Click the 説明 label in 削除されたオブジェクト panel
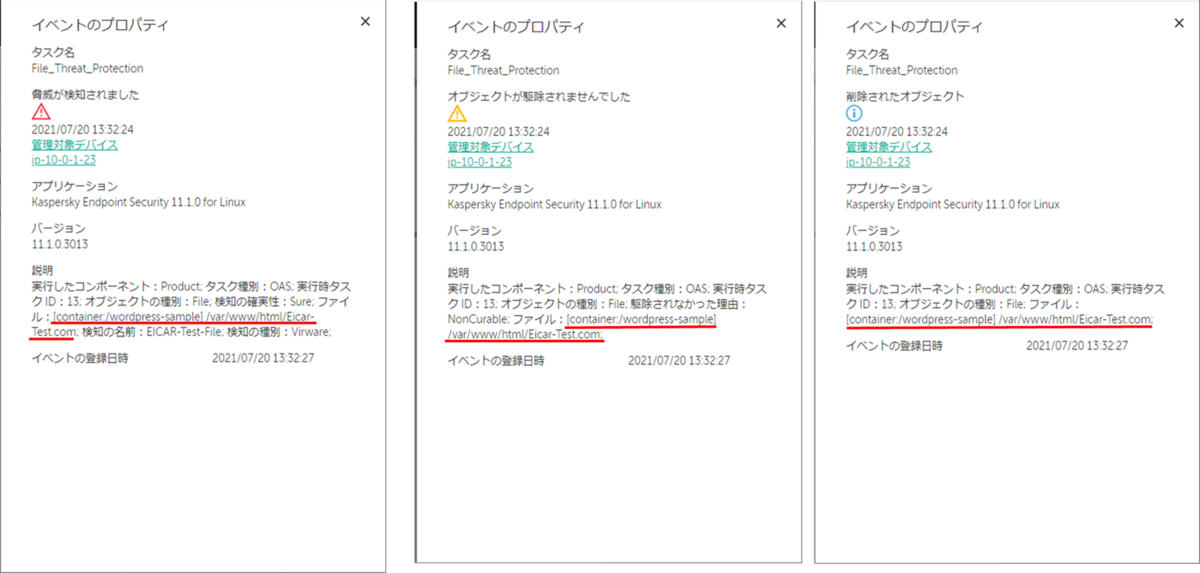Viewport: 1200px width, 573px height. tap(858, 273)
